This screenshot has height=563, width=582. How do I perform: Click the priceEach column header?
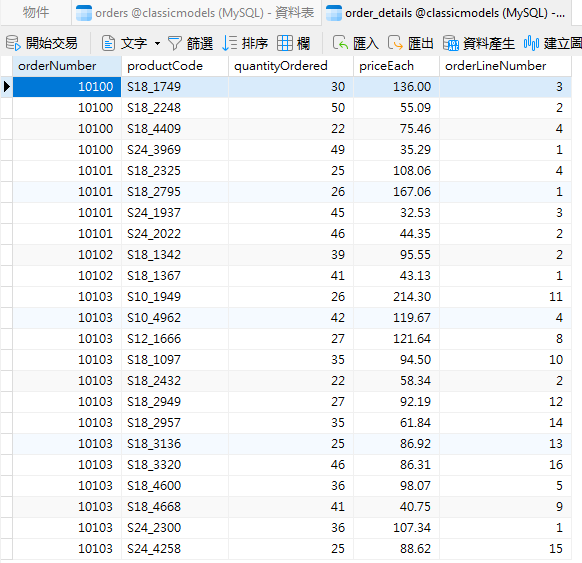[396, 66]
